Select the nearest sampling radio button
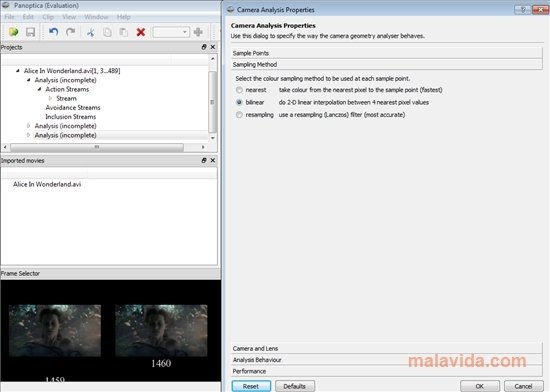 (239, 90)
